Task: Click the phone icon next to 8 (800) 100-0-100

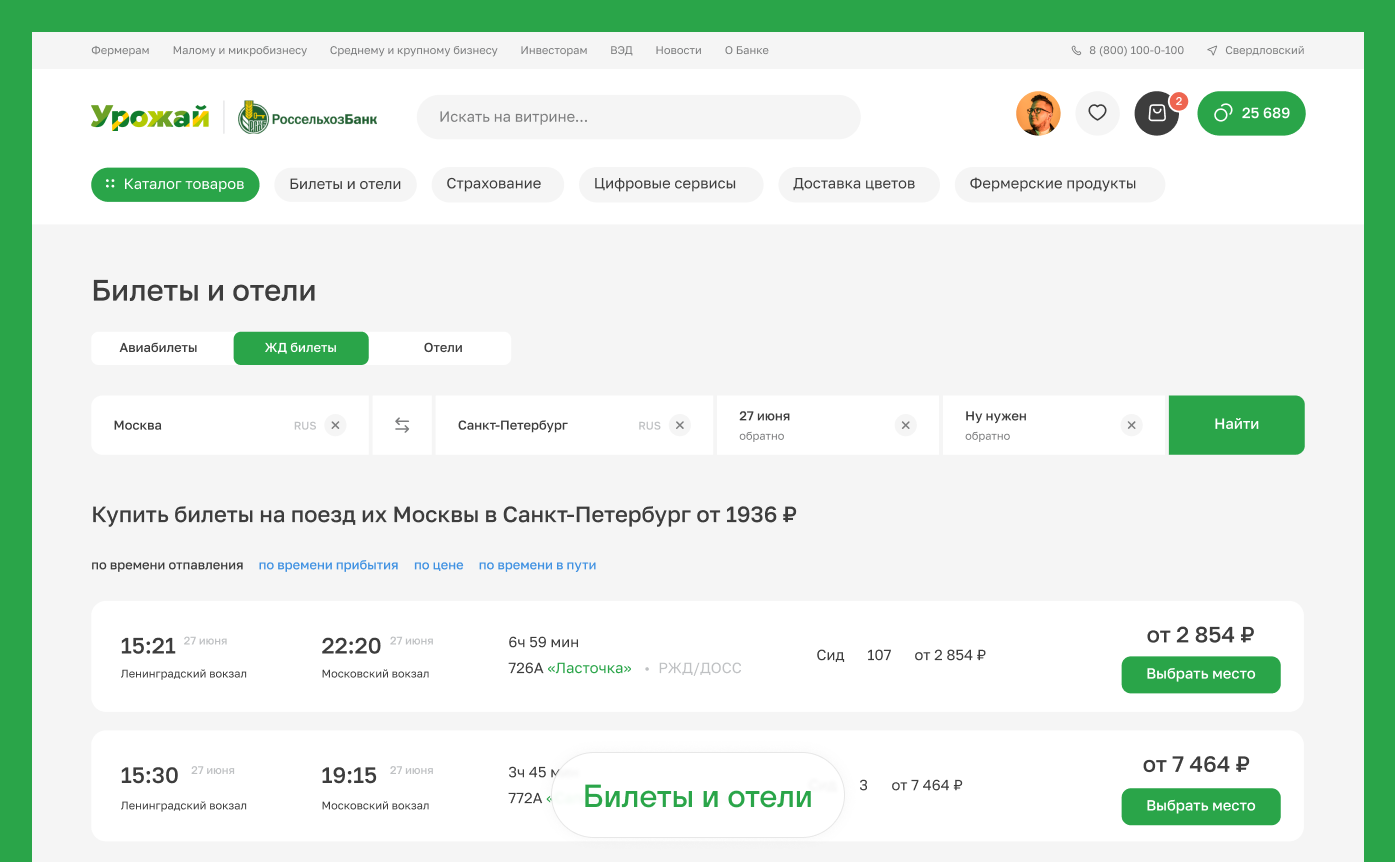Action: (1076, 49)
